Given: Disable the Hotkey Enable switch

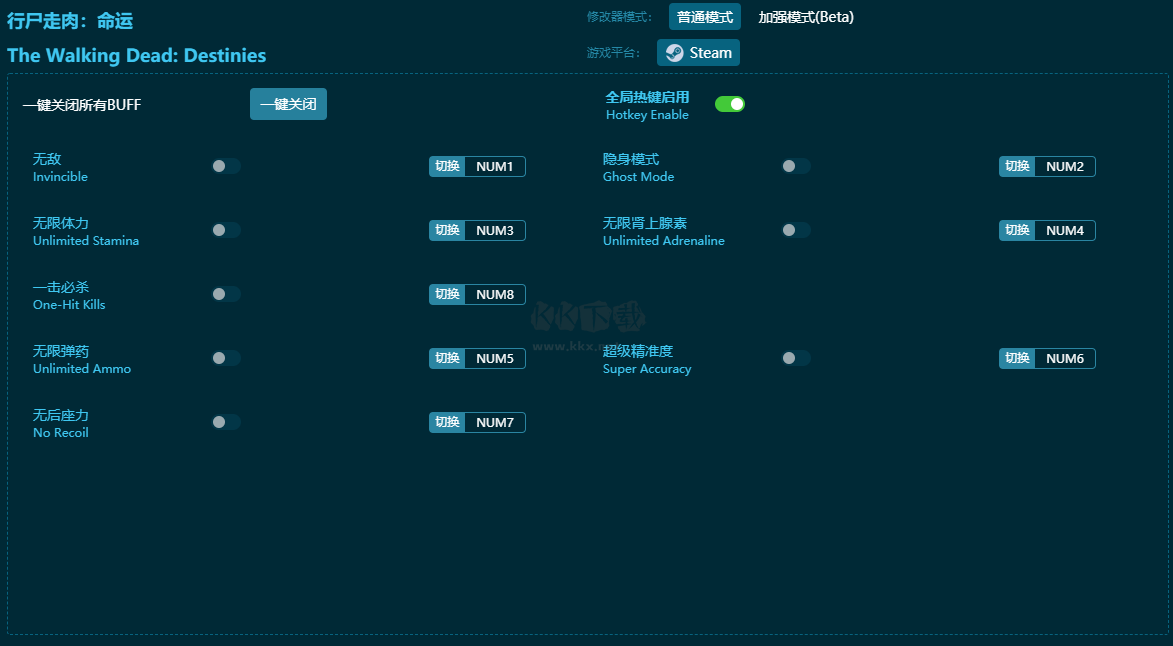Looking at the screenshot, I should 729,104.
